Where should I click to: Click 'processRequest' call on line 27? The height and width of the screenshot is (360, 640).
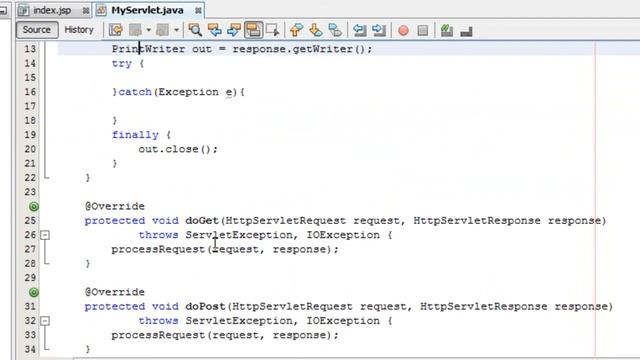(x=158, y=249)
